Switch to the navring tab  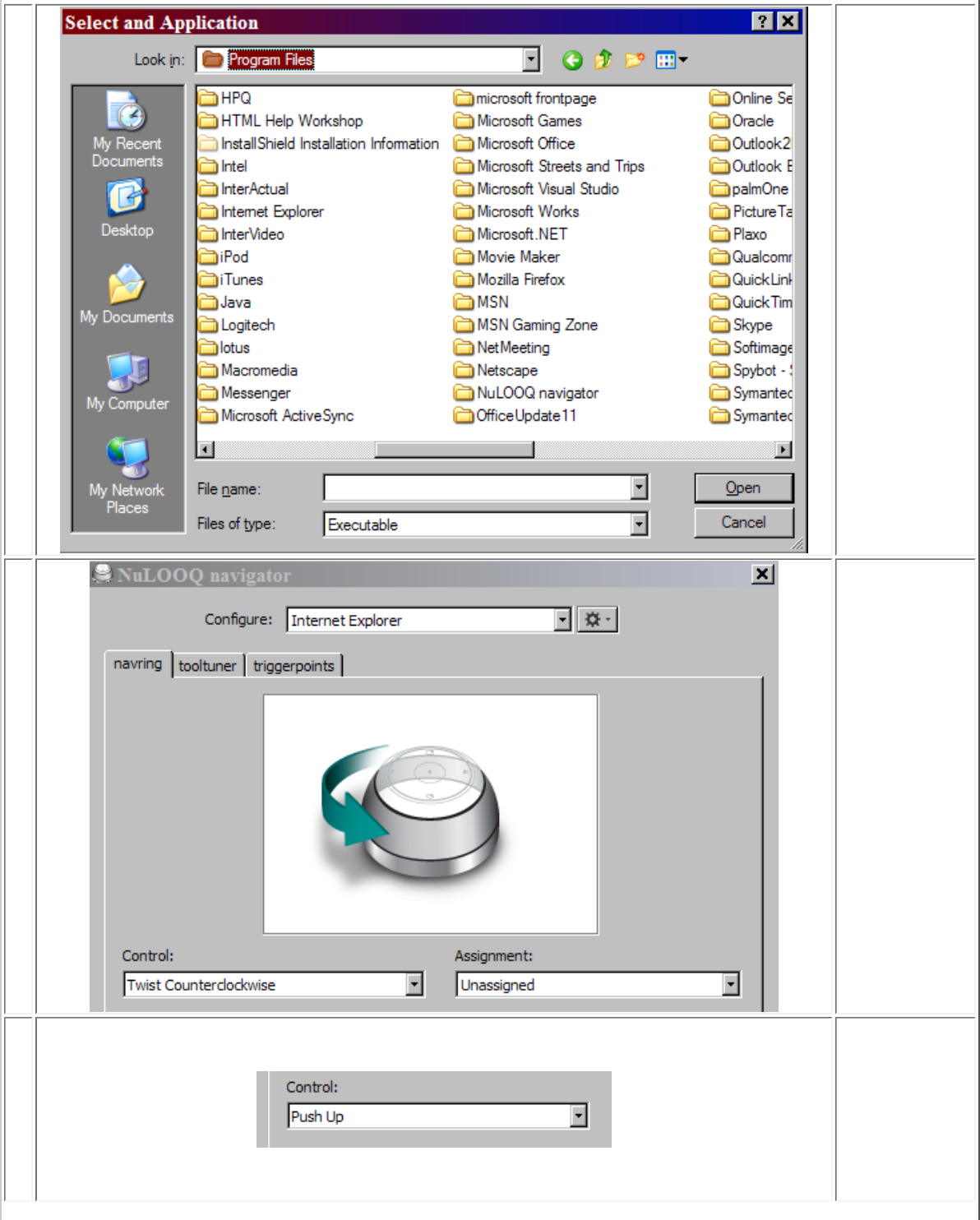click(x=137, y=663)
